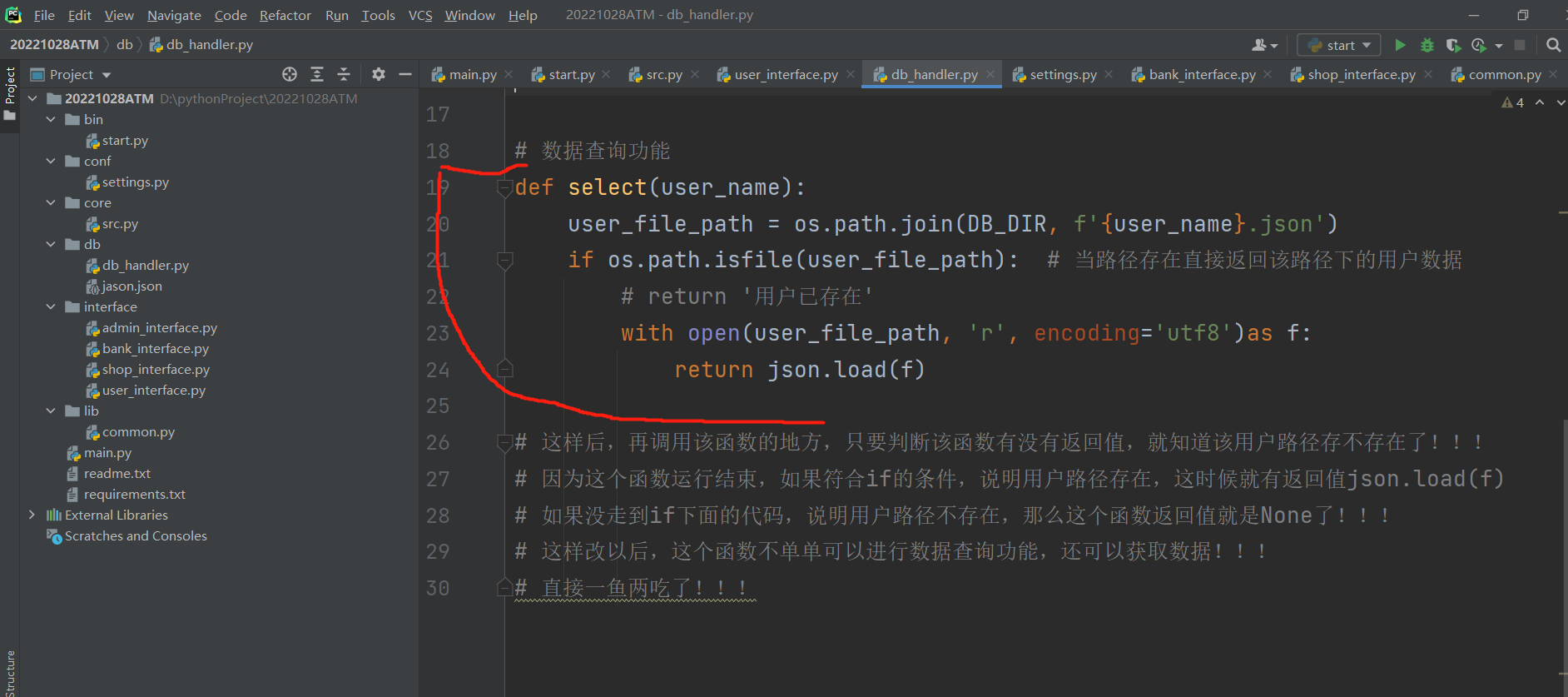1568x697 pixels.
Task: Open the Navigate menu
Action: click(174, 15)
